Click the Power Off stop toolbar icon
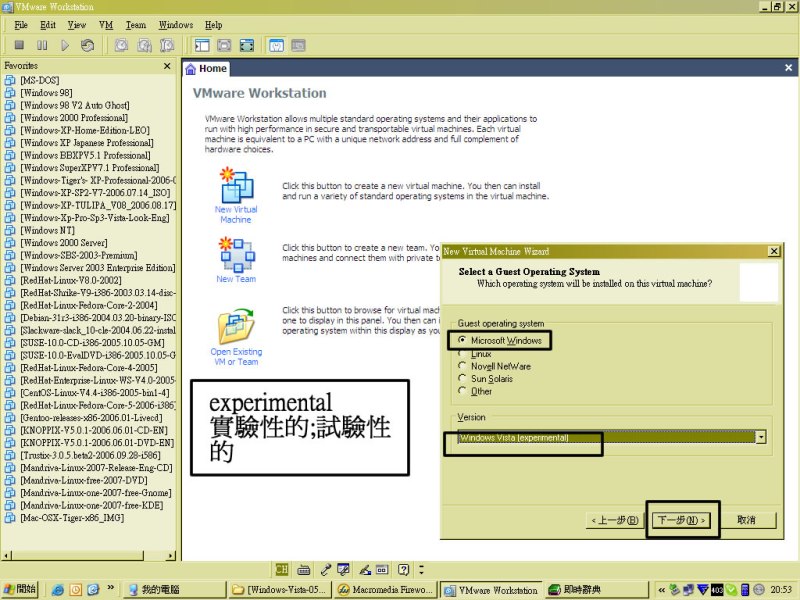The image size is (800, 600). (x=19, y=45)
